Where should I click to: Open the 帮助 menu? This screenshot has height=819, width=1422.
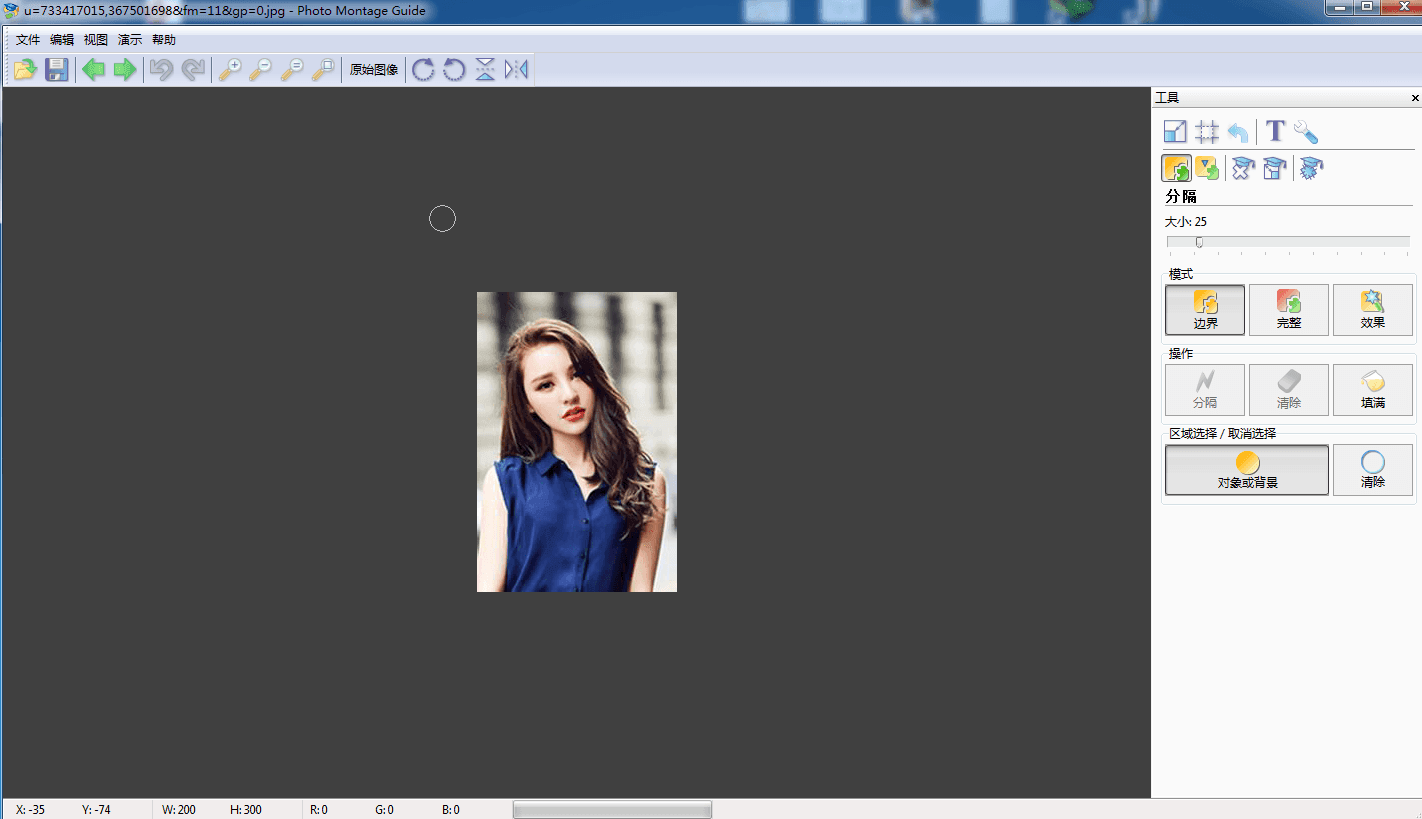point(164,40)
